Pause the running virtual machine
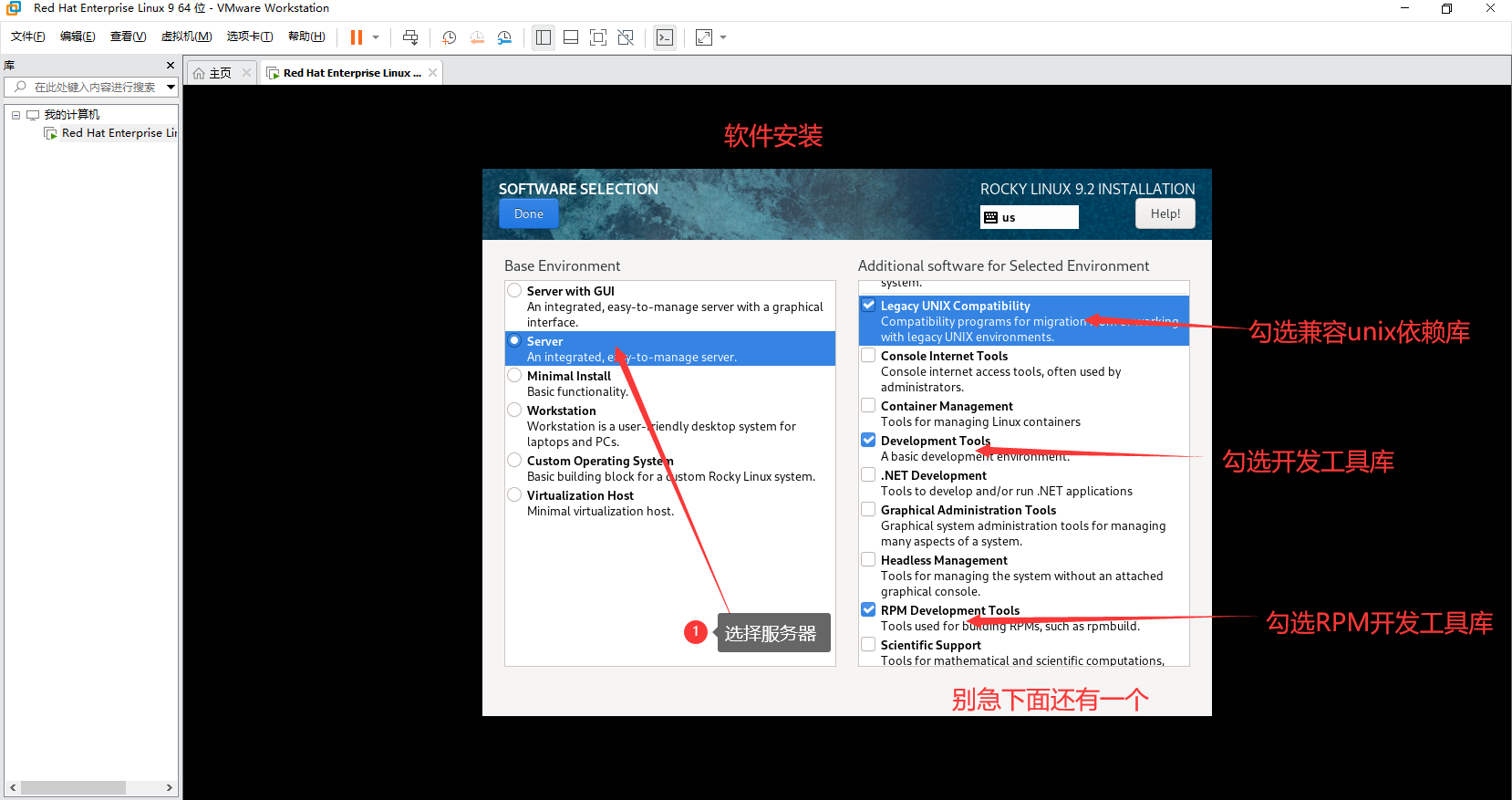Screen dimensions: 1512x800 coord(357,37)
